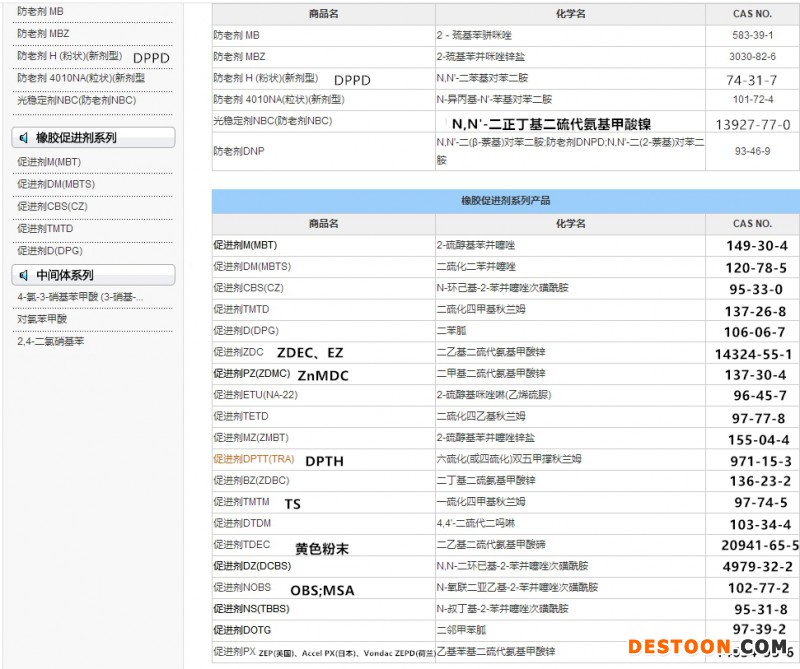Open the 促进剂ETU(NA-22) product link
This screenshot has height=669, width=800.
(x=254, y=395)
